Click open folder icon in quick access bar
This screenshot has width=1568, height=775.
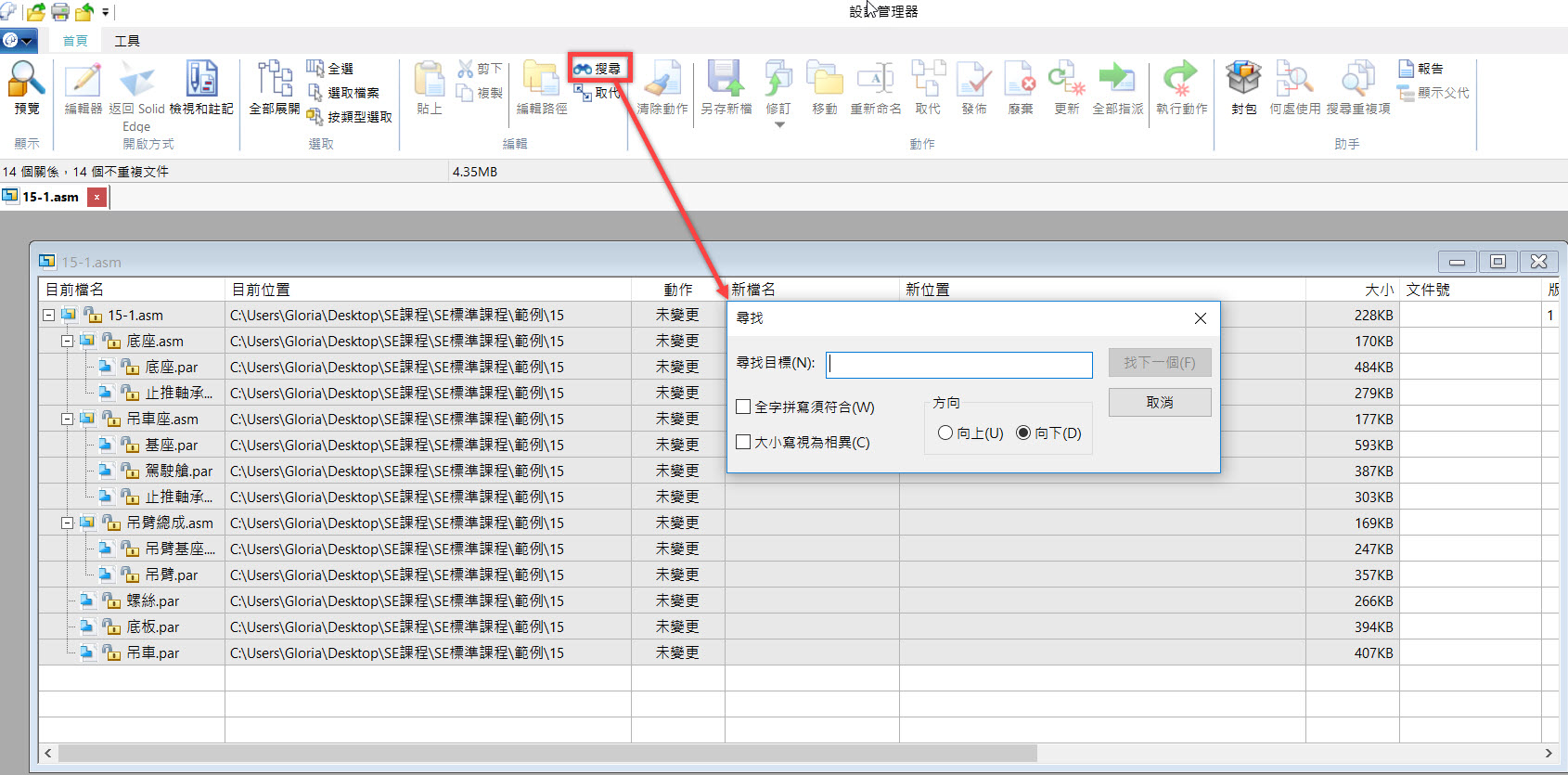pos(36,12)
